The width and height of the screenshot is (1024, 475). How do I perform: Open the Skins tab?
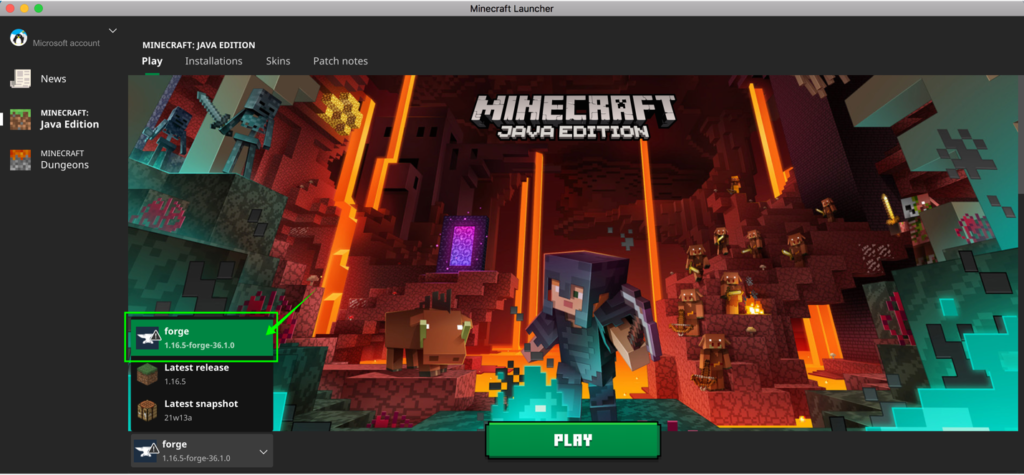(x=278, y=61)
